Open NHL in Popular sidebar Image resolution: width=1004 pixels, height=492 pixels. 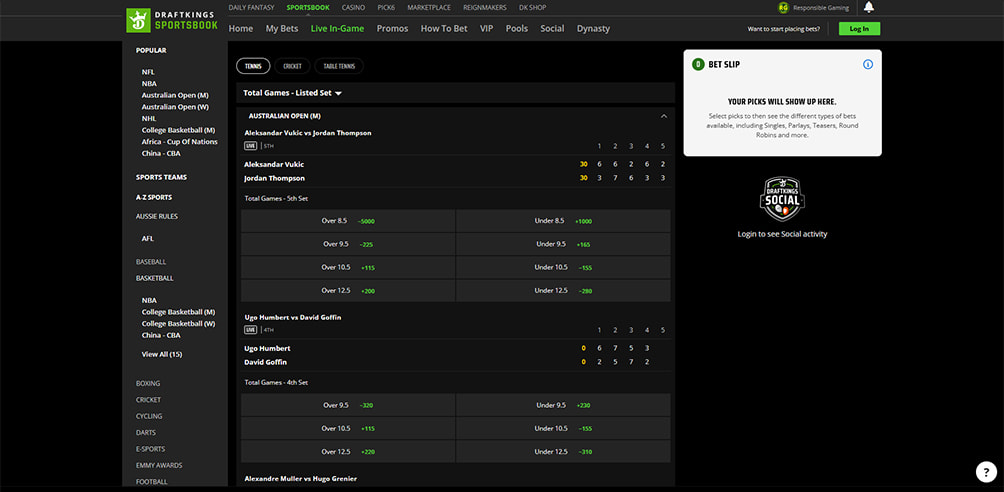pos(149,119)
